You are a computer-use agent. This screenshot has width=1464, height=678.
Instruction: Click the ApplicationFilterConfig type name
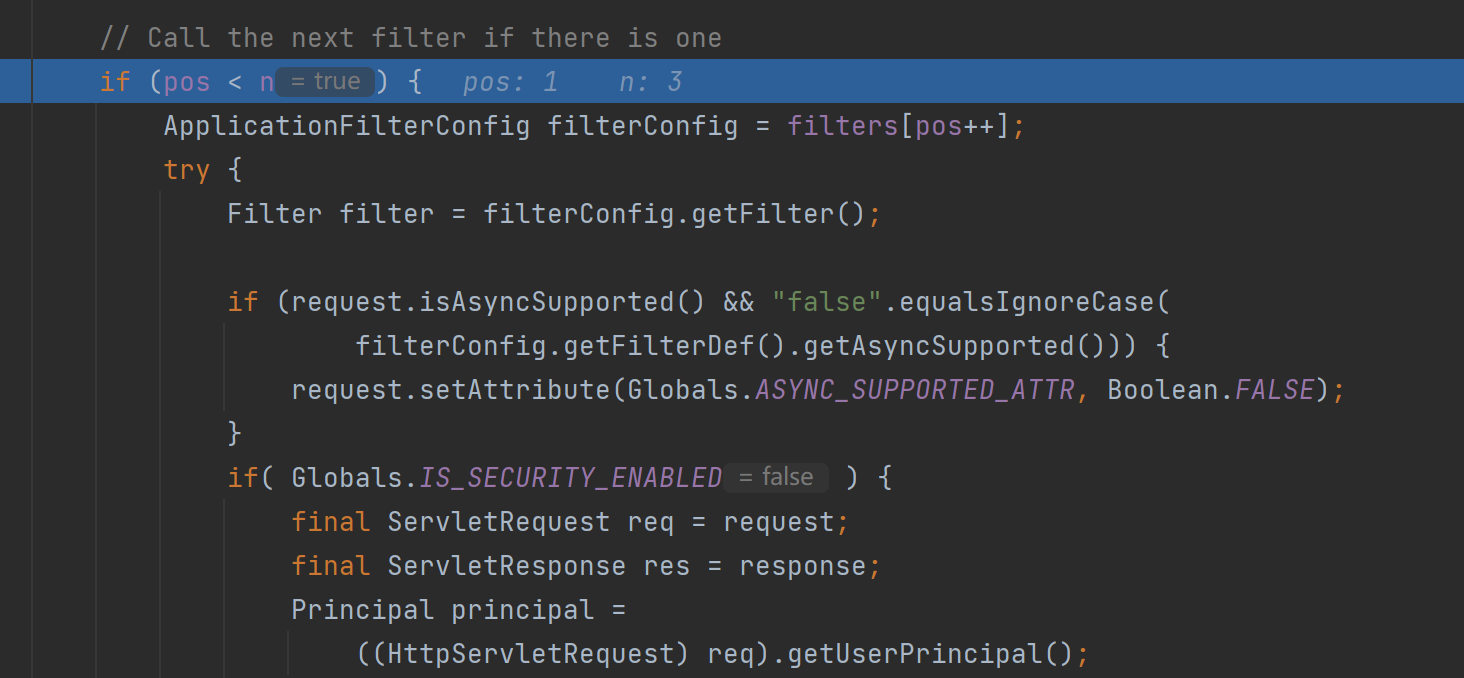347,126
